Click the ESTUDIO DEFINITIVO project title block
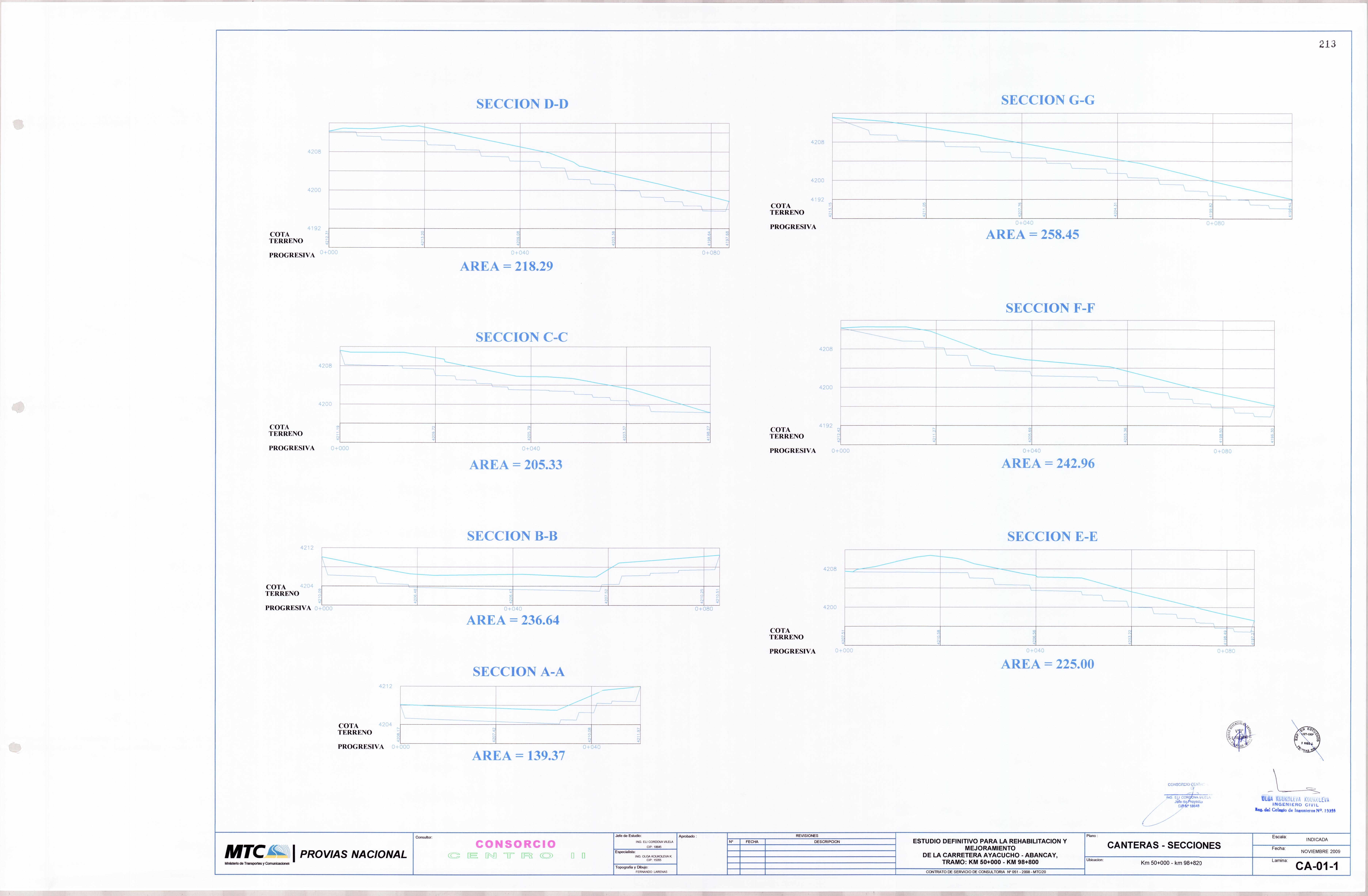The width and height of the screenshot is (1368, 896). coord(990,852)
